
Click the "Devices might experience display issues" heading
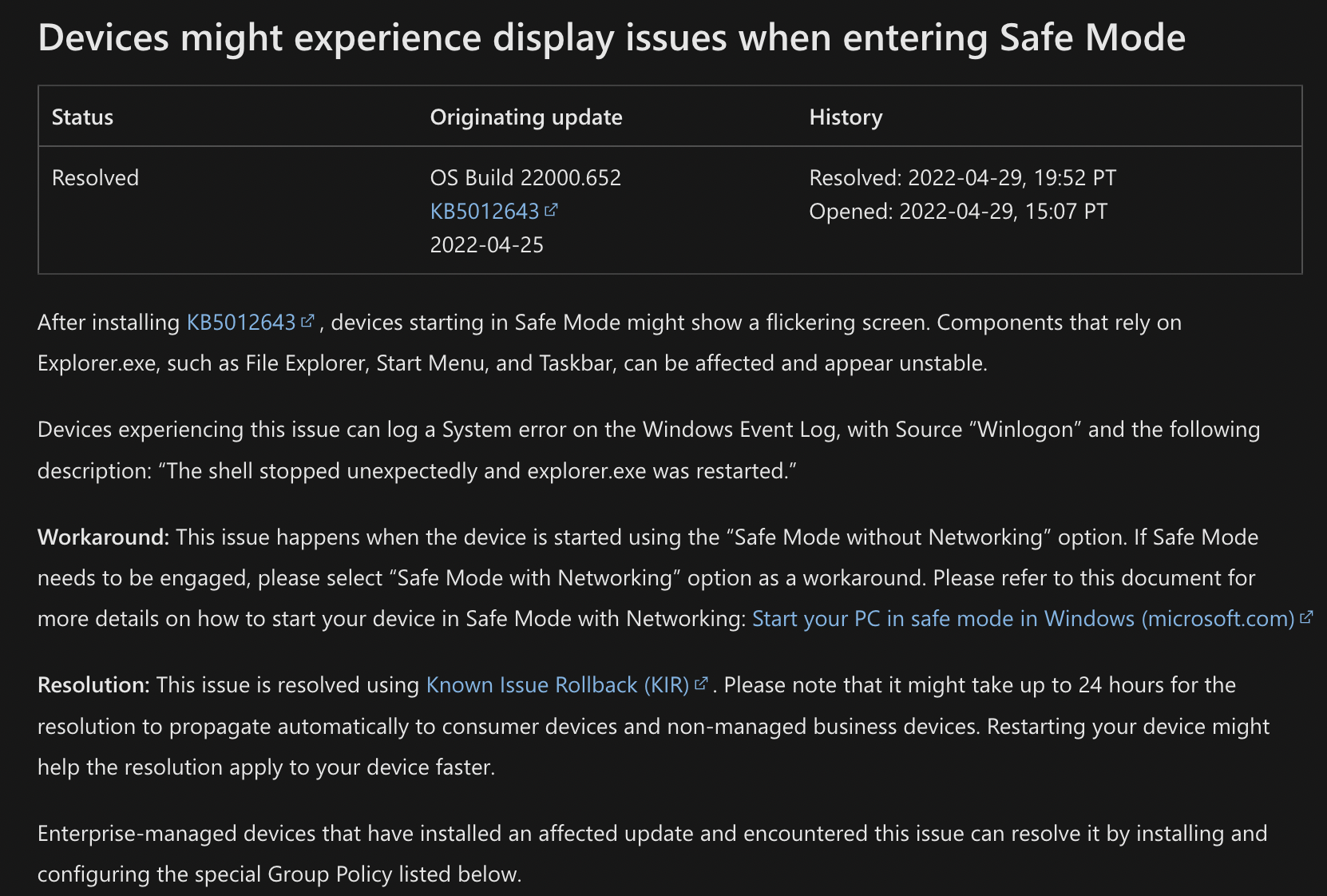[x=612, y=38]
